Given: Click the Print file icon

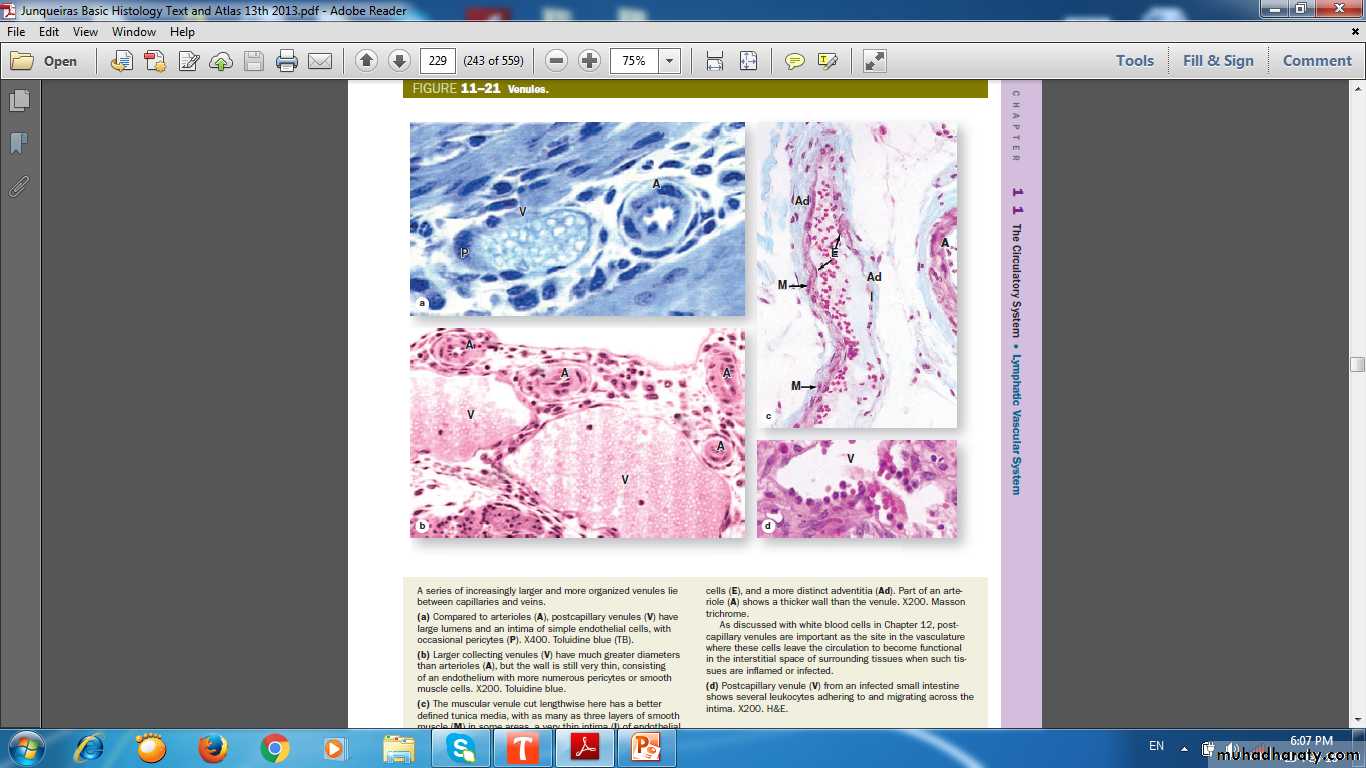Looking at the screenshot, I should [x=287, y=61].
